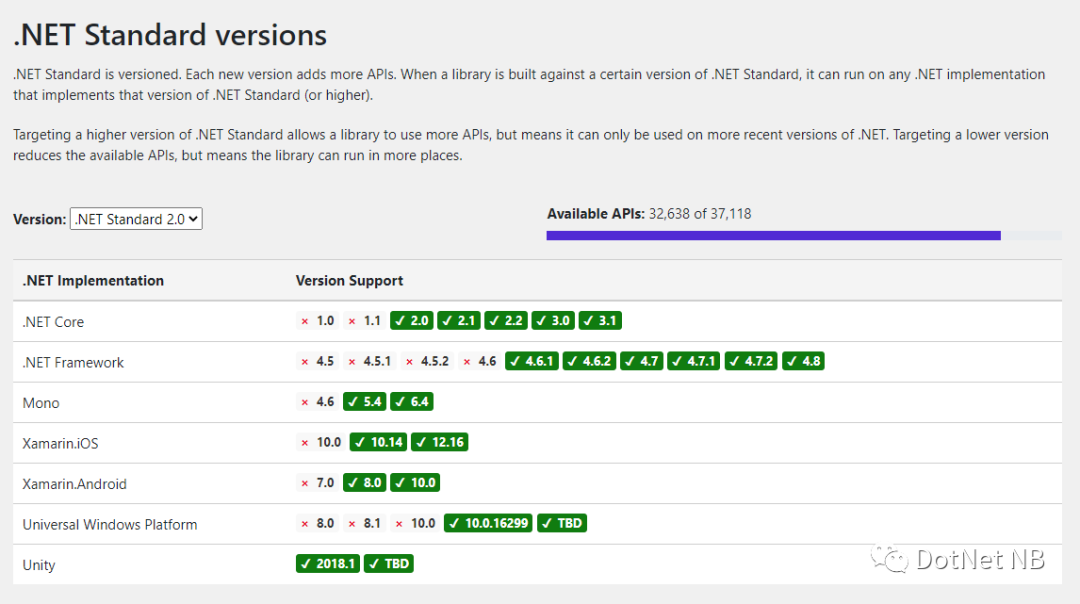Click the Xamarin.Android row label
Image resolution: width=1080 pixels, height=604 pixels.
tap(75, 484)
